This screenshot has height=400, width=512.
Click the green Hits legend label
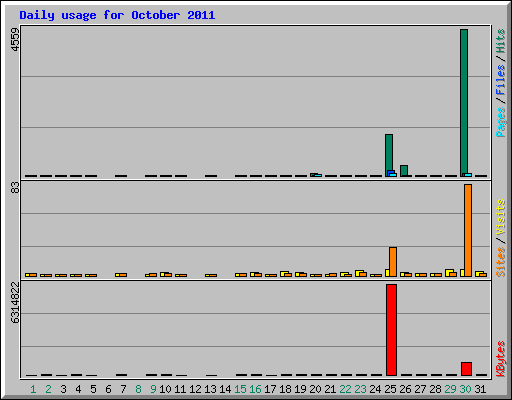pos(500,41)
